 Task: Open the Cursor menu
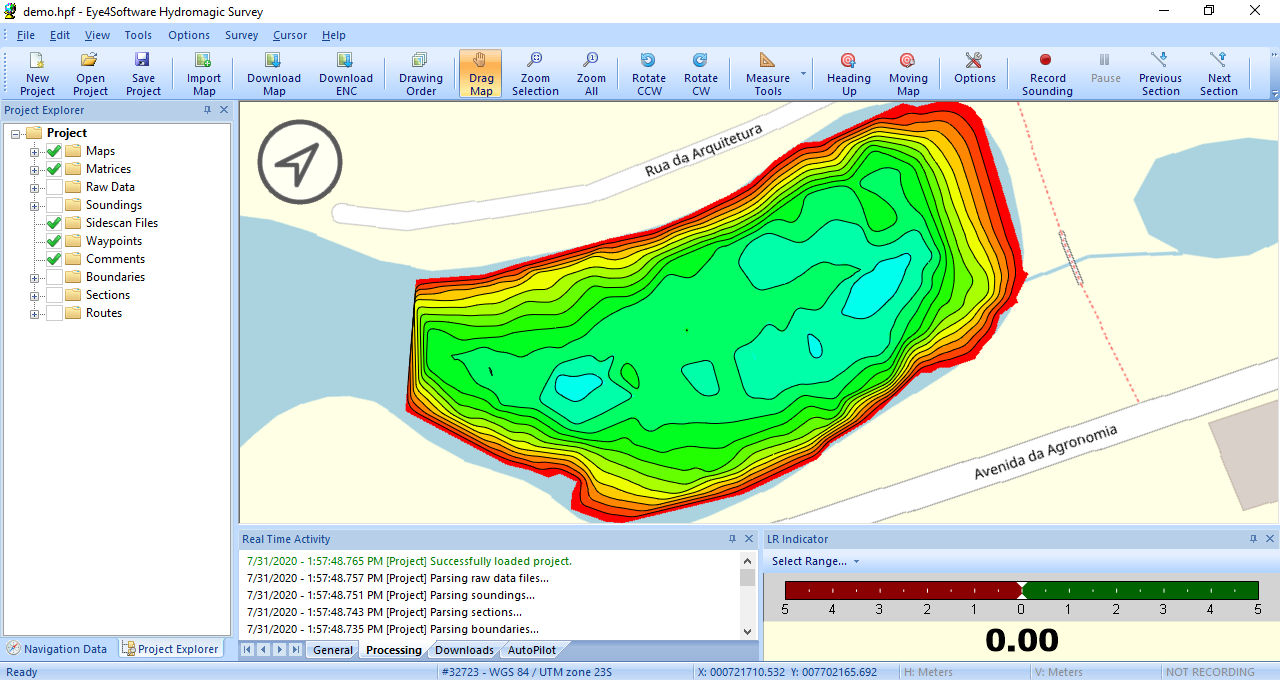pos(290,35)
